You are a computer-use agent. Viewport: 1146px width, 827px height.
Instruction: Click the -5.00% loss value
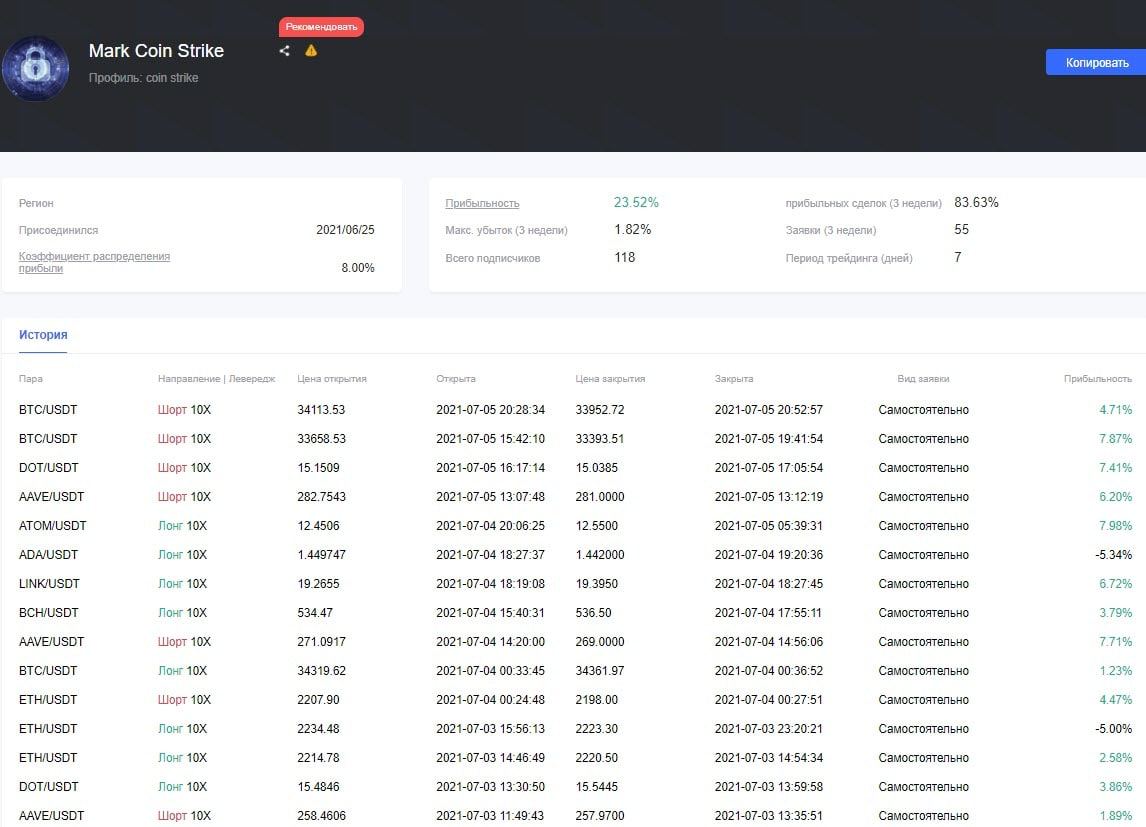tap(1113, 728)
